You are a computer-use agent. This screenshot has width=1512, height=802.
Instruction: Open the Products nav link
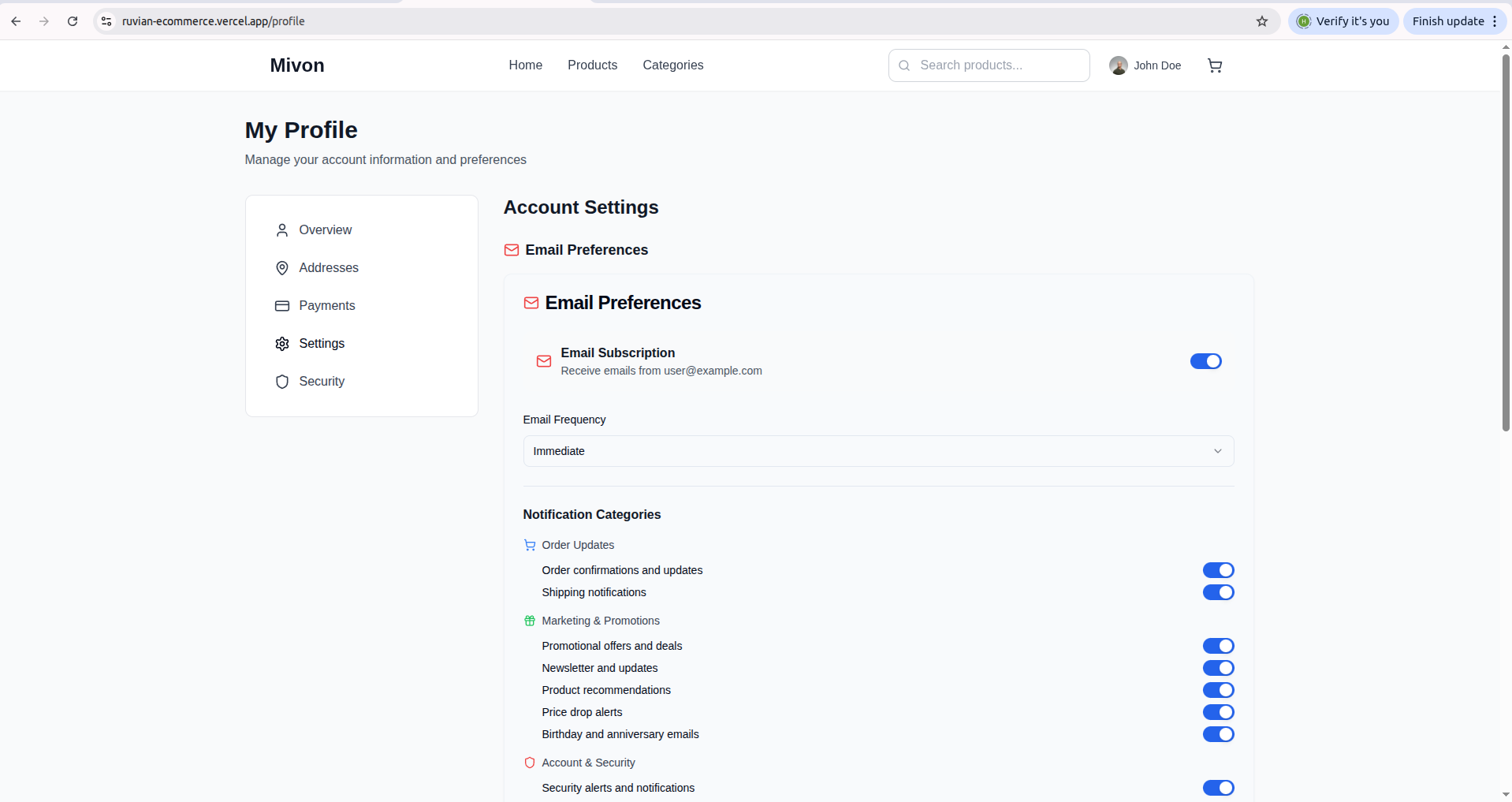coord(592,65)
